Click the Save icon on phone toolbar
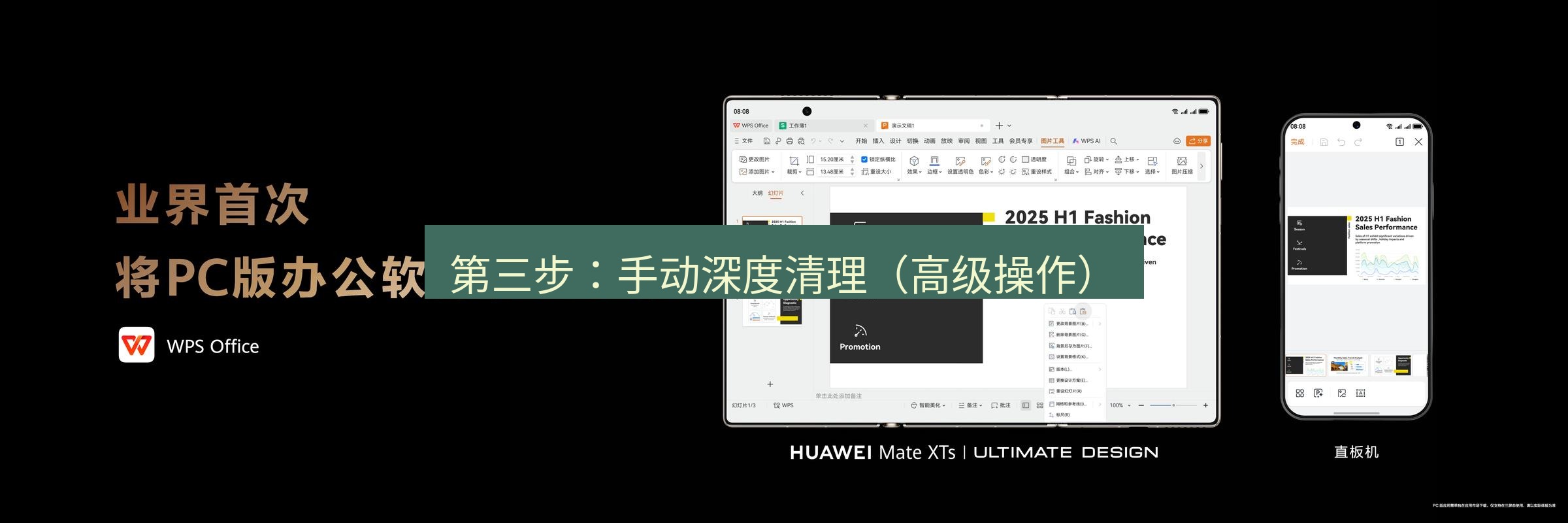 [1324, 142]
